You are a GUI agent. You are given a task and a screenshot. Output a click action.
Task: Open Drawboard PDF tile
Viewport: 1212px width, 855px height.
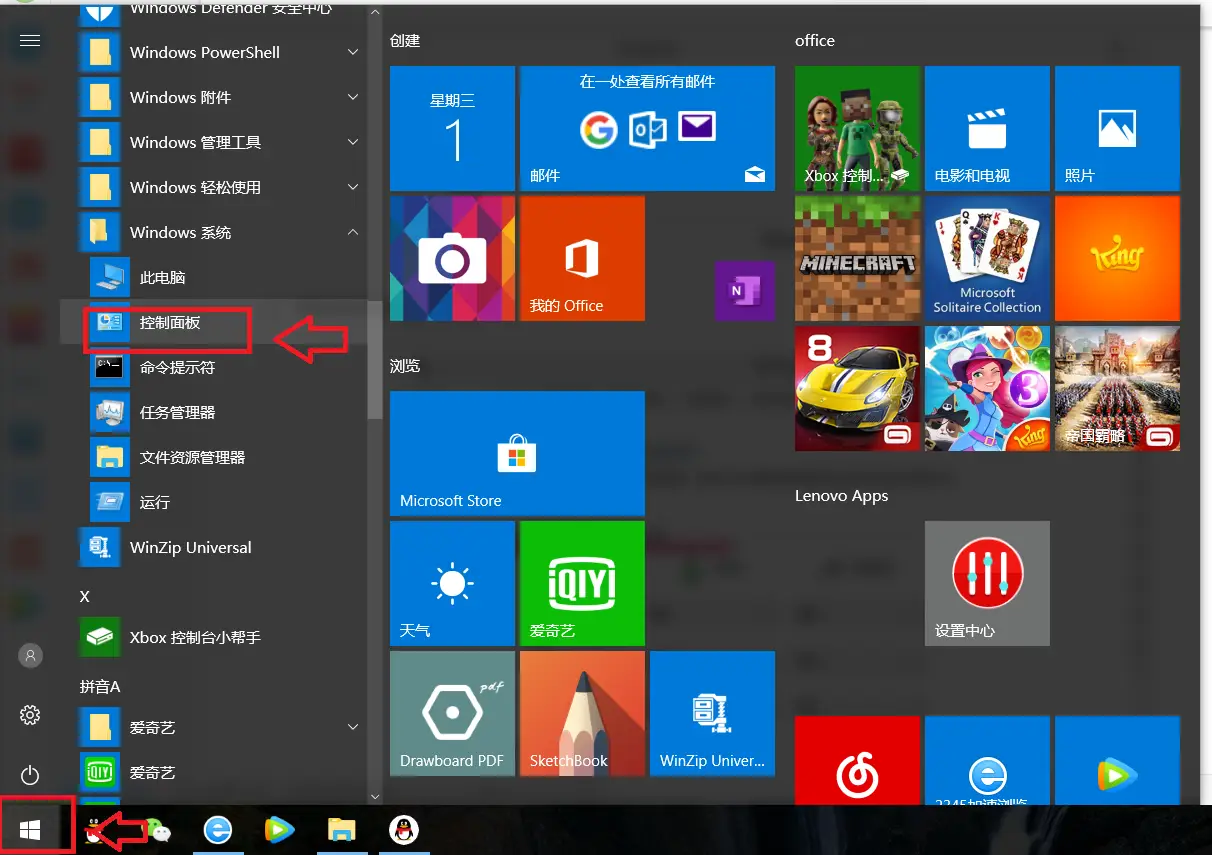(x=452, y=713)
